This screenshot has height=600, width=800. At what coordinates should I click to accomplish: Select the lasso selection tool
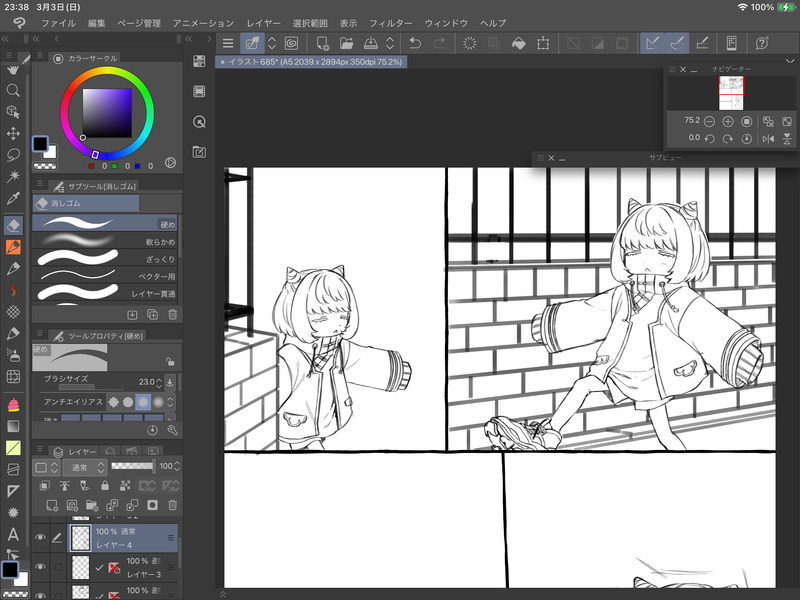tap(13, 155)
